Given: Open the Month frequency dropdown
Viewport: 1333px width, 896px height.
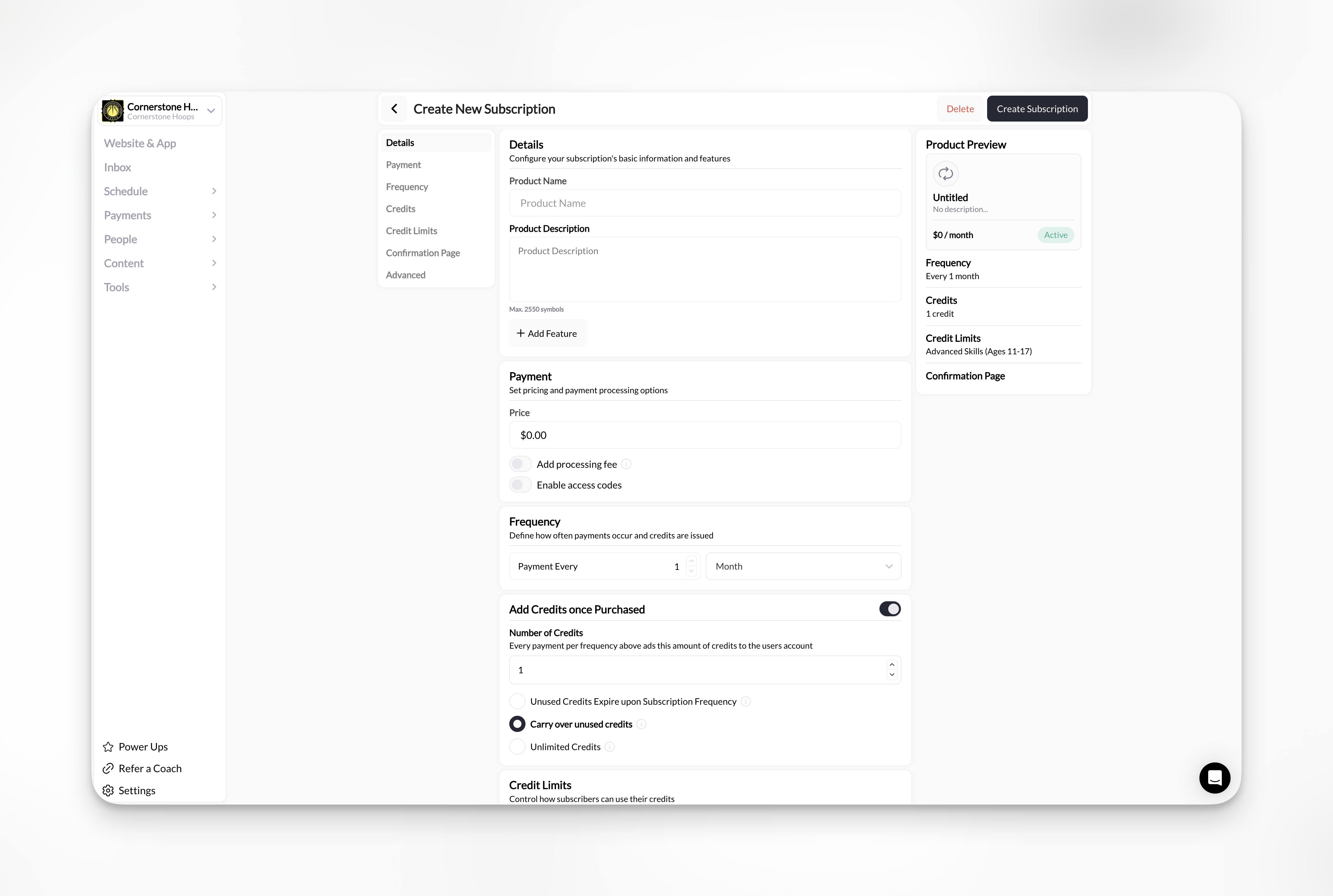Looking at the screenshot, I should coord(803,566).
